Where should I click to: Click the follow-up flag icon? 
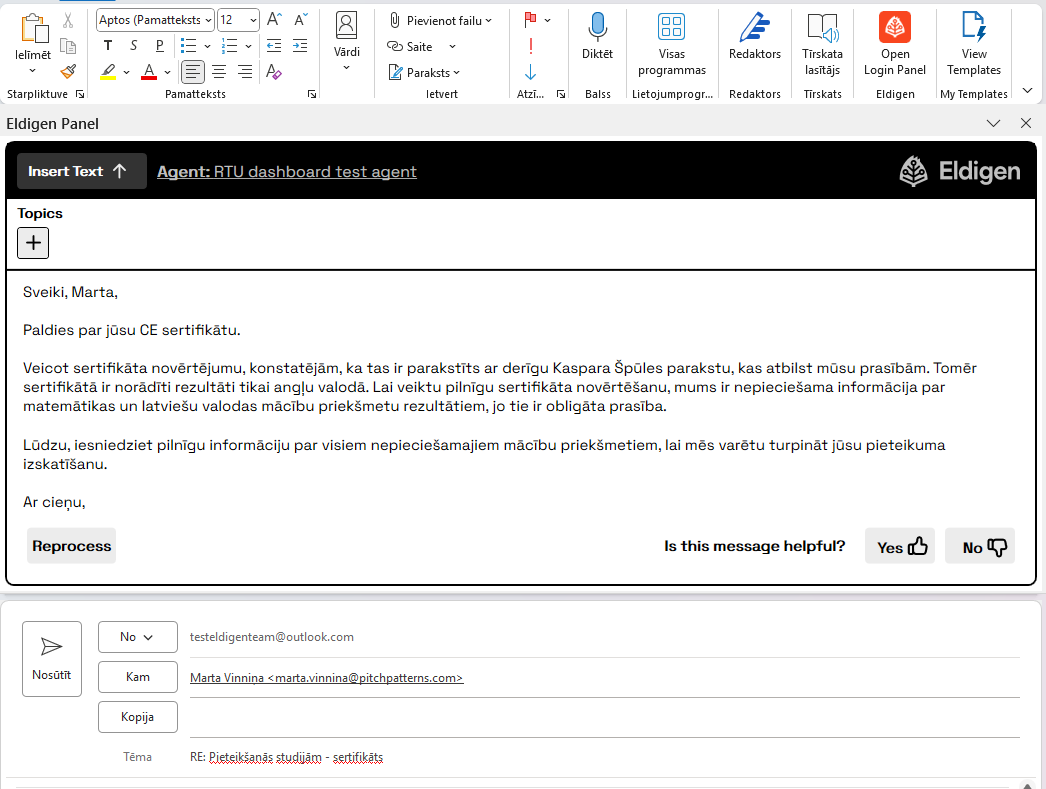tap(531, 20)
